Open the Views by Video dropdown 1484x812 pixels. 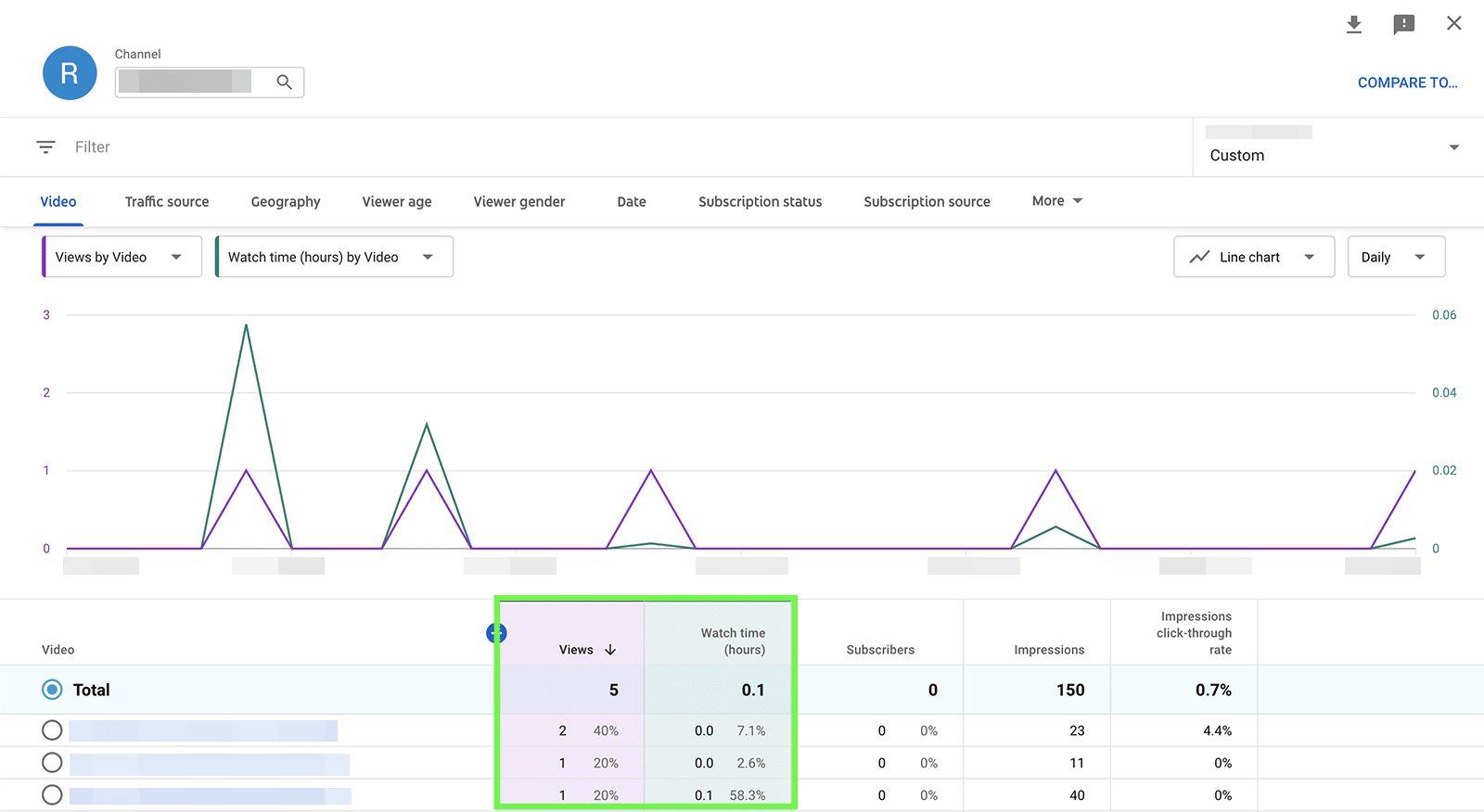tap(122, 257)
